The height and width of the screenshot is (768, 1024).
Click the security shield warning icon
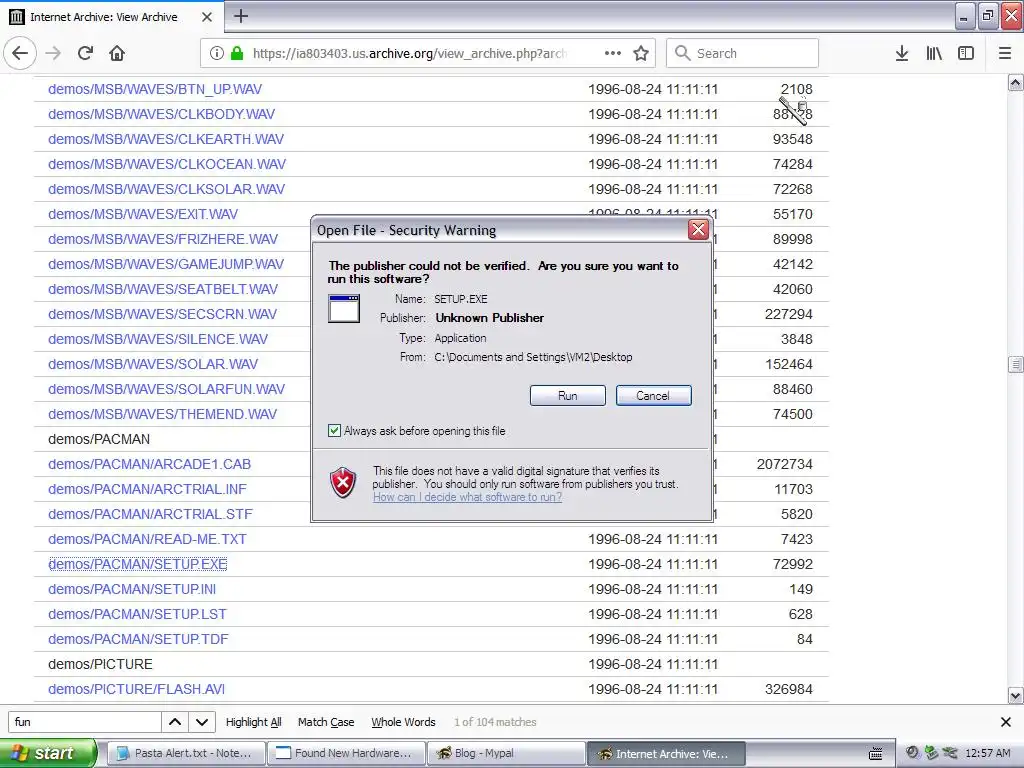point(343,483)
